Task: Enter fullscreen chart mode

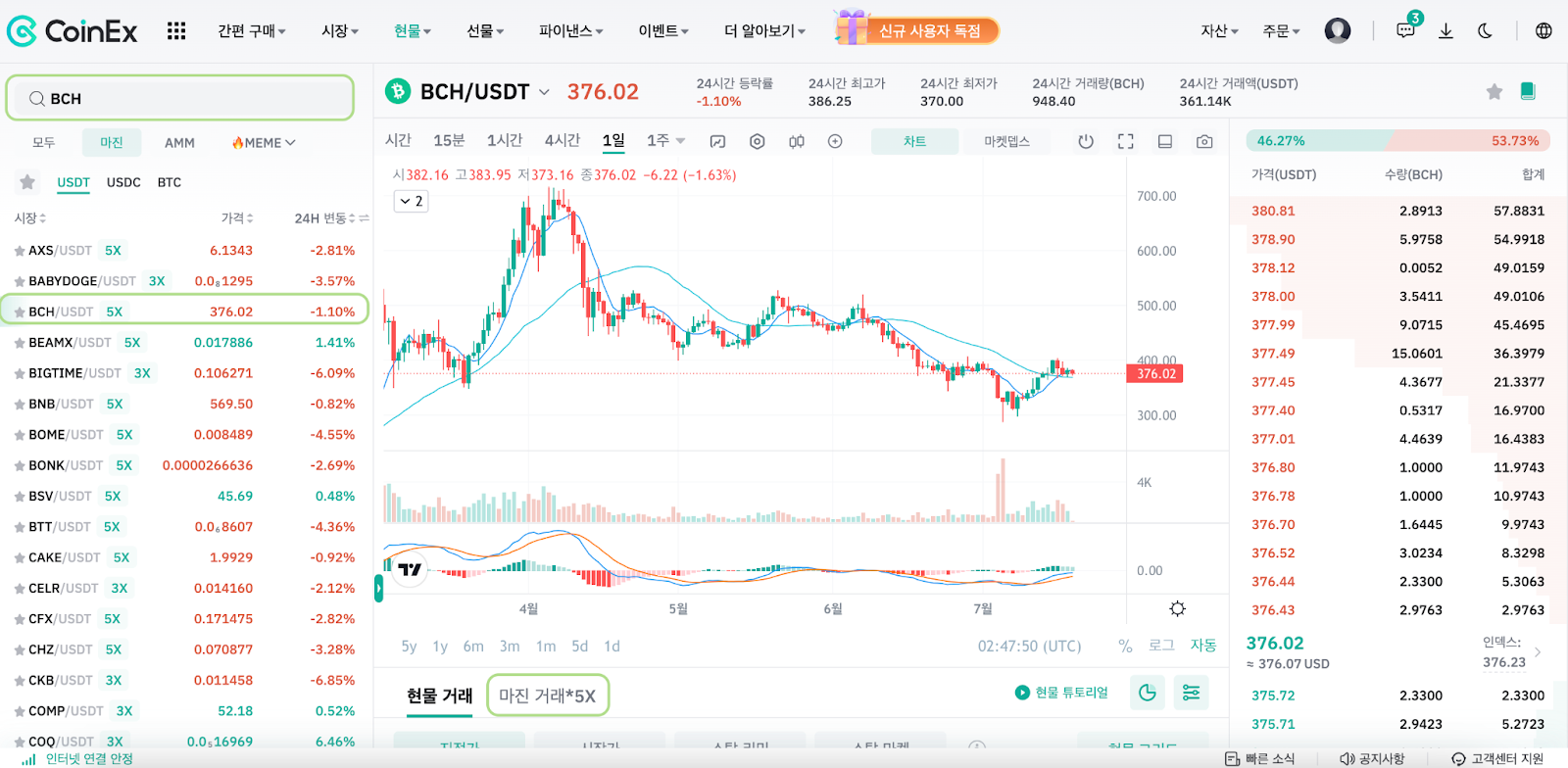Action: (x=1126, y=141)
